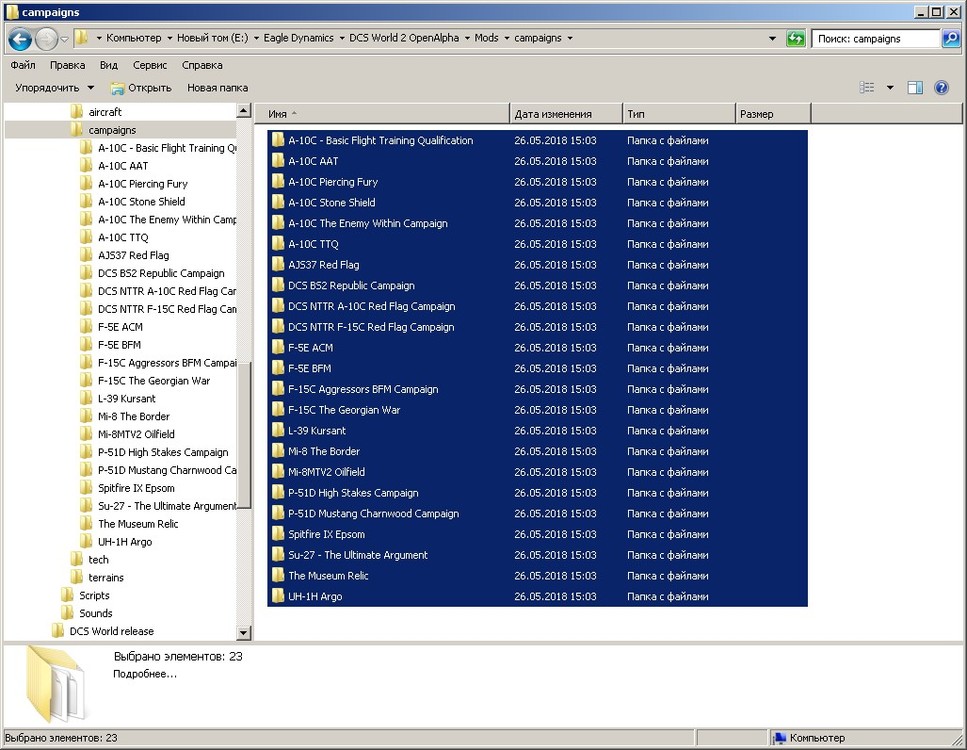The height and width of the screenshot is (750, 967).
Task: Select terrains folder in tree
Action: (x=106, y=577)
